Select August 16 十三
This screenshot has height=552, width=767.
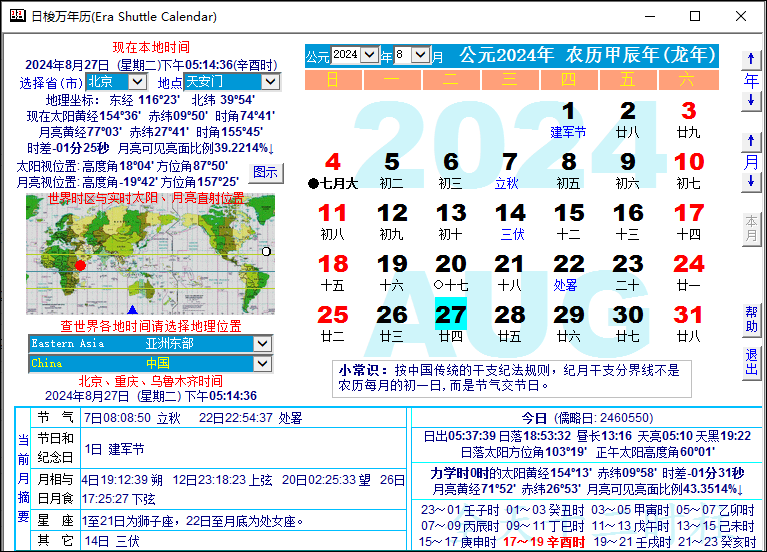click(628, 222)
